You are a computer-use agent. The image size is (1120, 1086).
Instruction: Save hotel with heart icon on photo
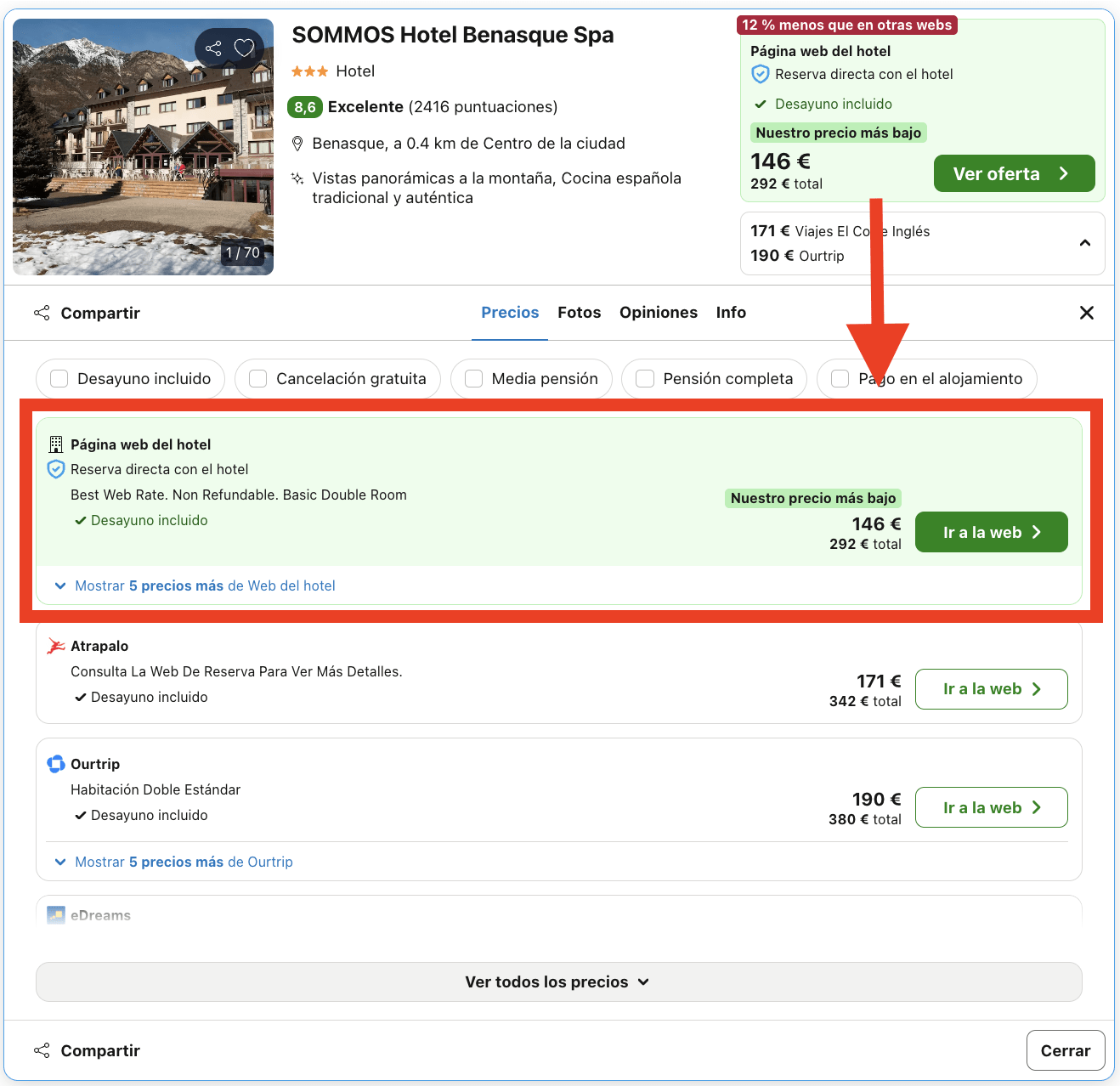(244, 48)
